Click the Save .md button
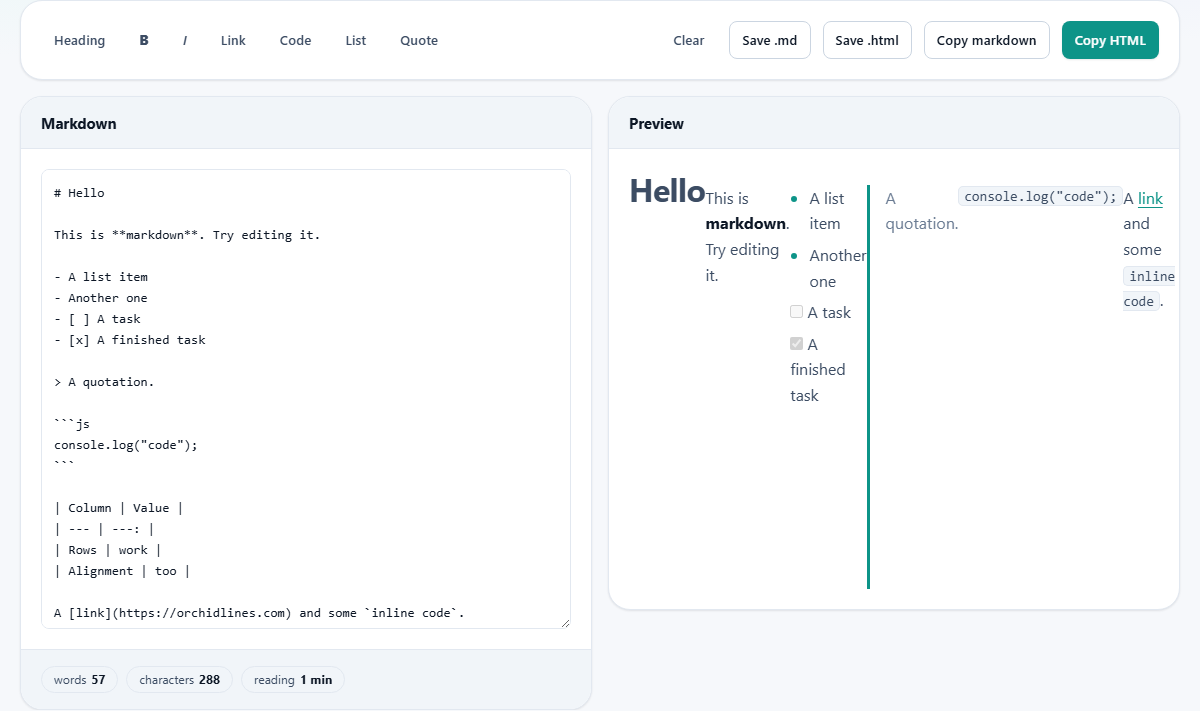 coord(770,40)
